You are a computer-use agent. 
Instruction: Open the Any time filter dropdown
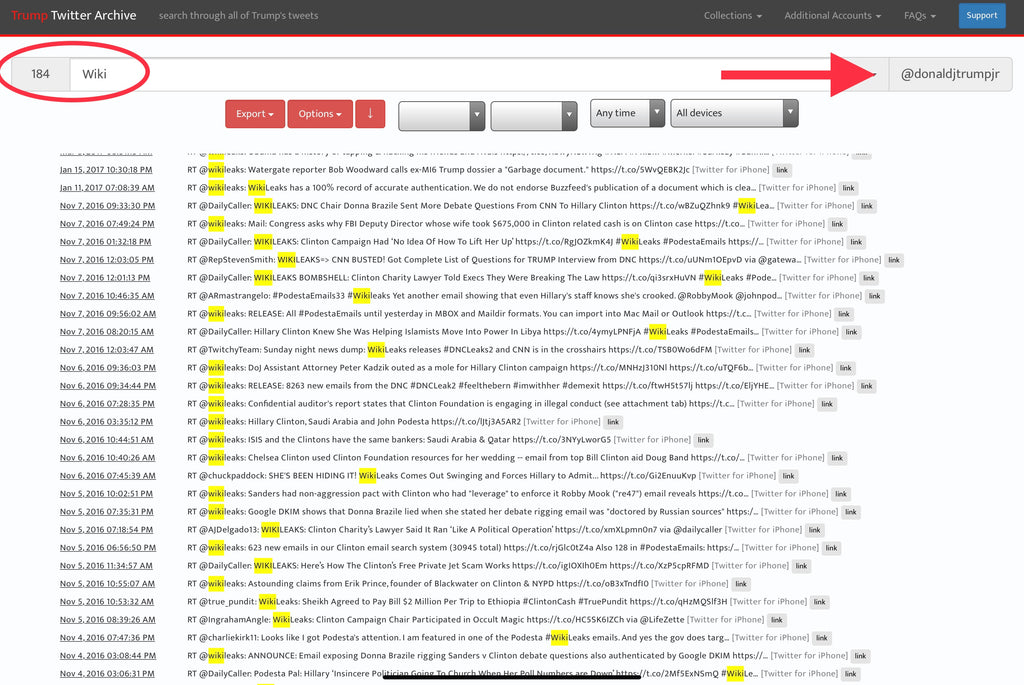(627, 113)
